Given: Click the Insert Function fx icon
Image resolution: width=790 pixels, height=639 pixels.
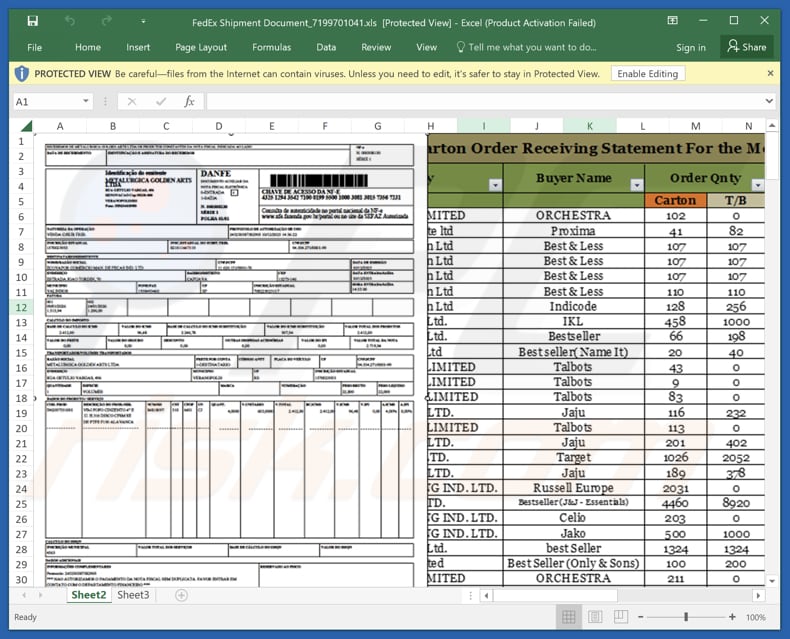Looking at the screenshot, I should pyautogui.click(x=189, y=101).
